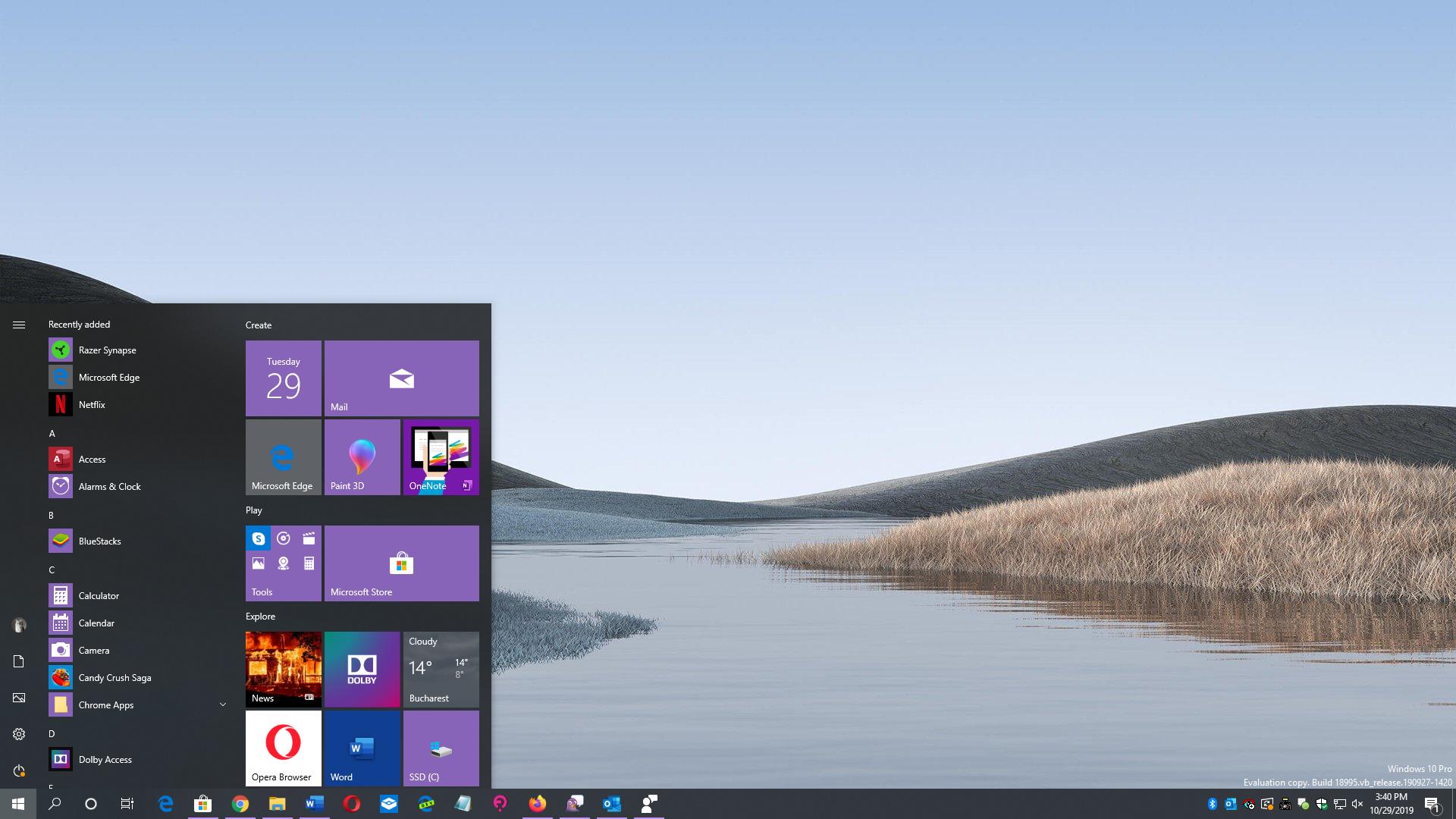
Task: Open Microsoft Edge in Recently added list
Action: click(x=136, y=378)
